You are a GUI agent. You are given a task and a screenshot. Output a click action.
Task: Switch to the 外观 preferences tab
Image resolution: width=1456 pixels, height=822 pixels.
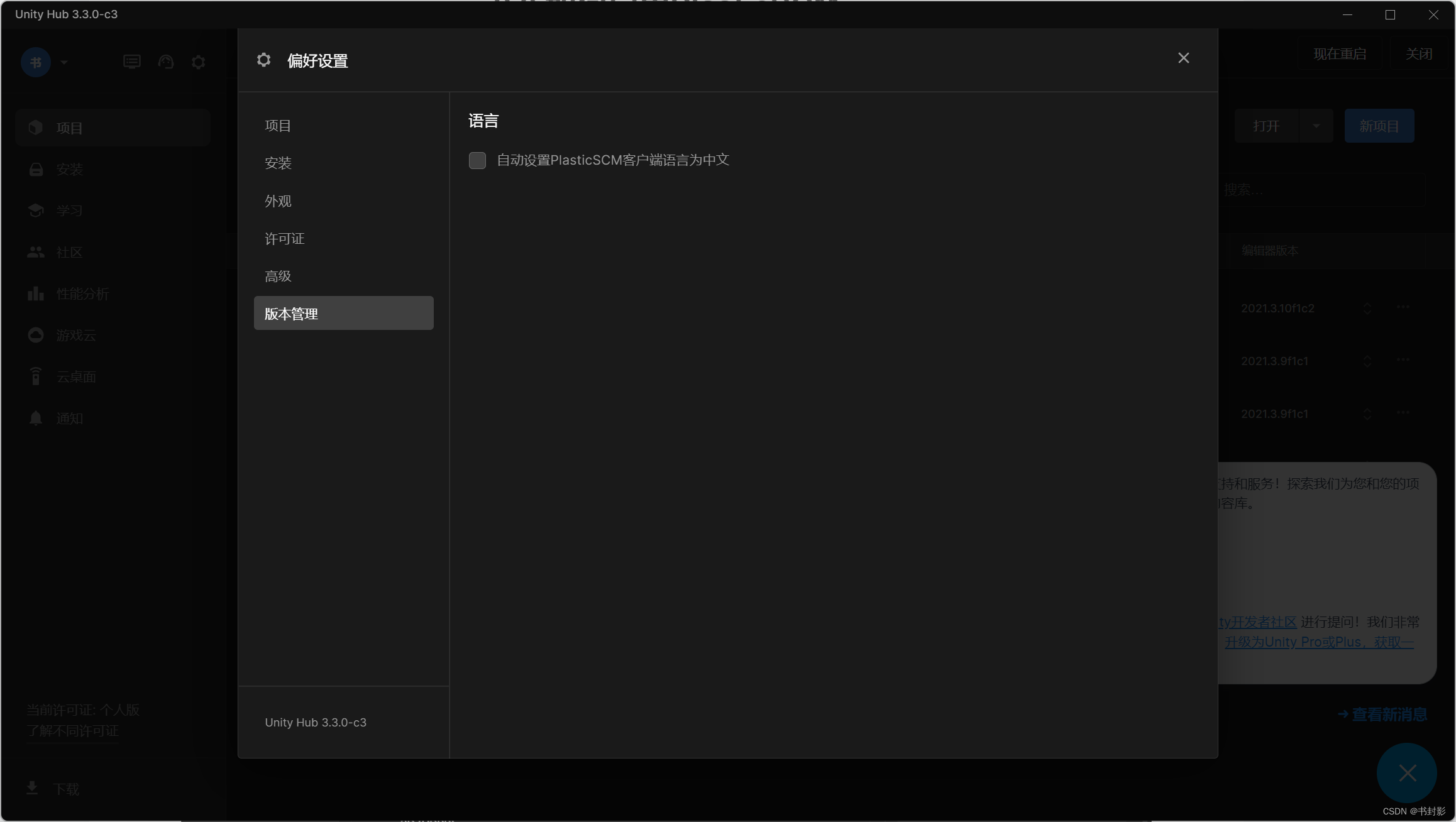coord(278,201)
